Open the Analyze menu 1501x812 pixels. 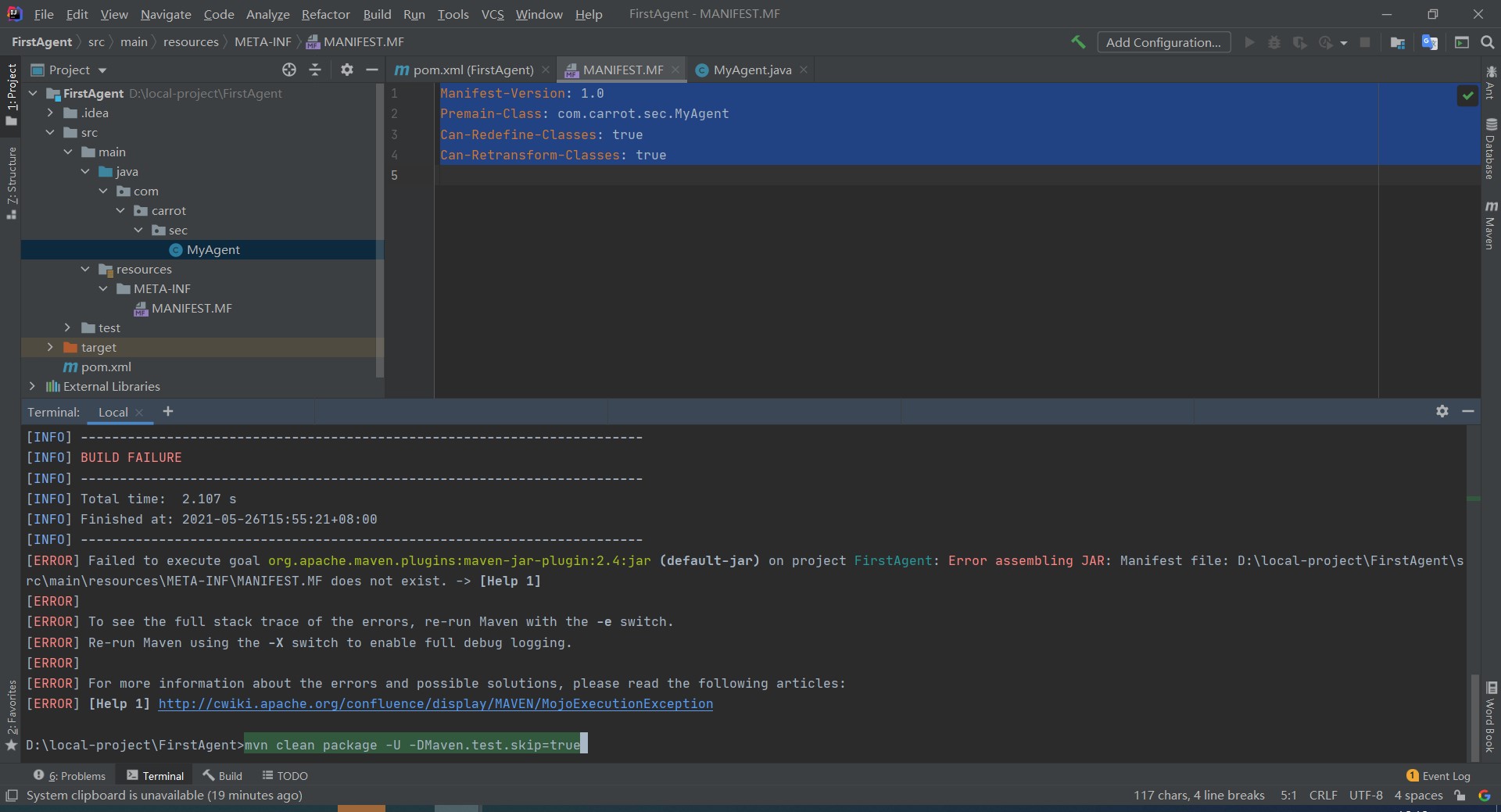point(267,14)
